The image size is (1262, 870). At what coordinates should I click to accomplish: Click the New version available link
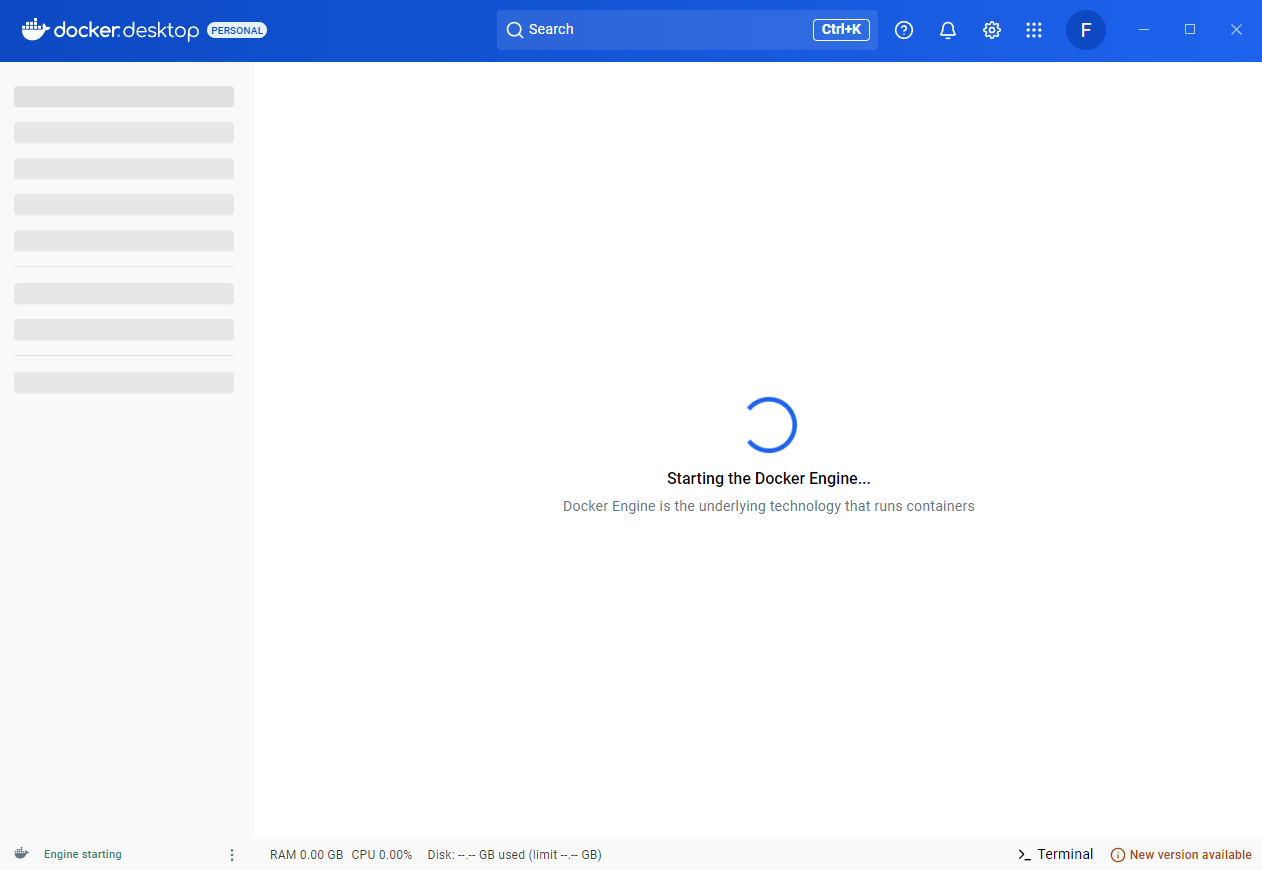tap(1190, 855)
